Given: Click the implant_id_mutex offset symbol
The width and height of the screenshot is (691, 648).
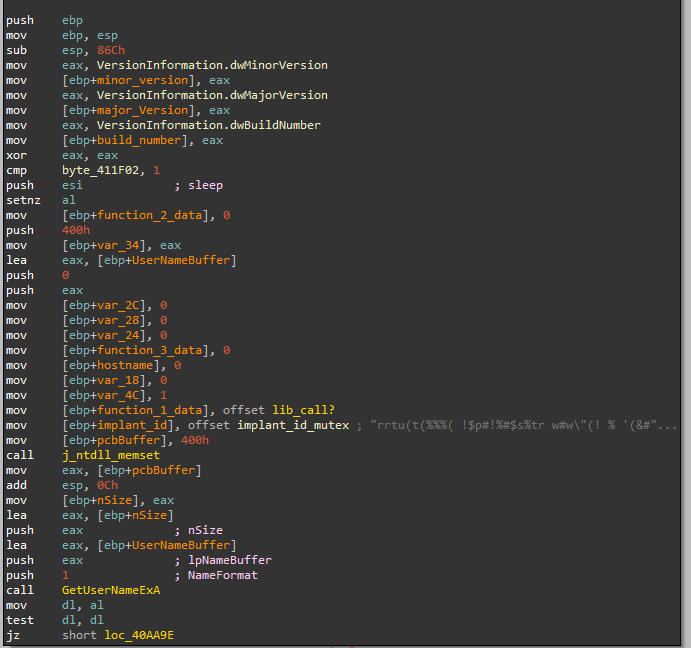Looking at the screenshot, I should [x=293, y=425].
